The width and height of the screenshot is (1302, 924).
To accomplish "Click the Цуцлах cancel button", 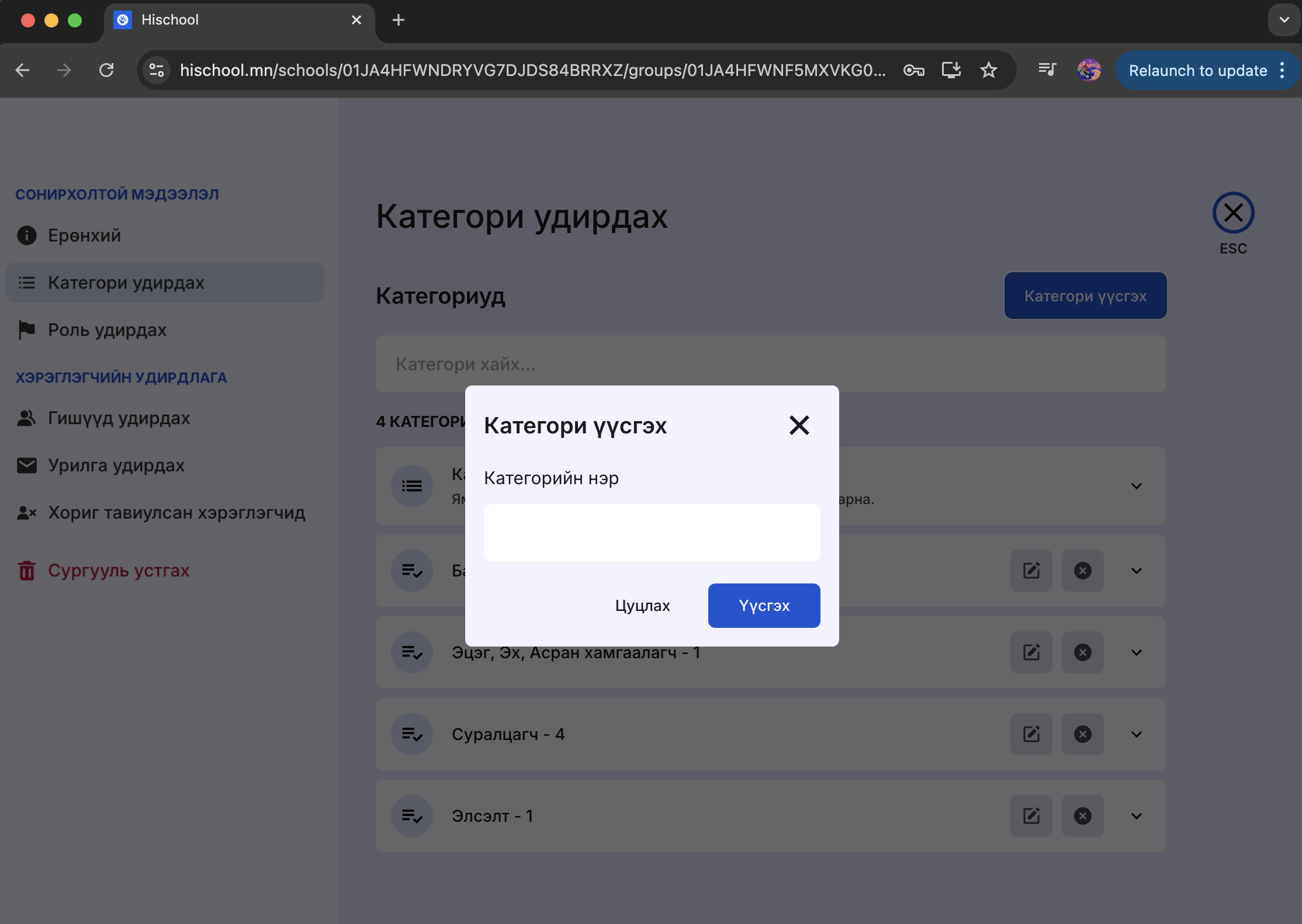I will tap(642, 606).
